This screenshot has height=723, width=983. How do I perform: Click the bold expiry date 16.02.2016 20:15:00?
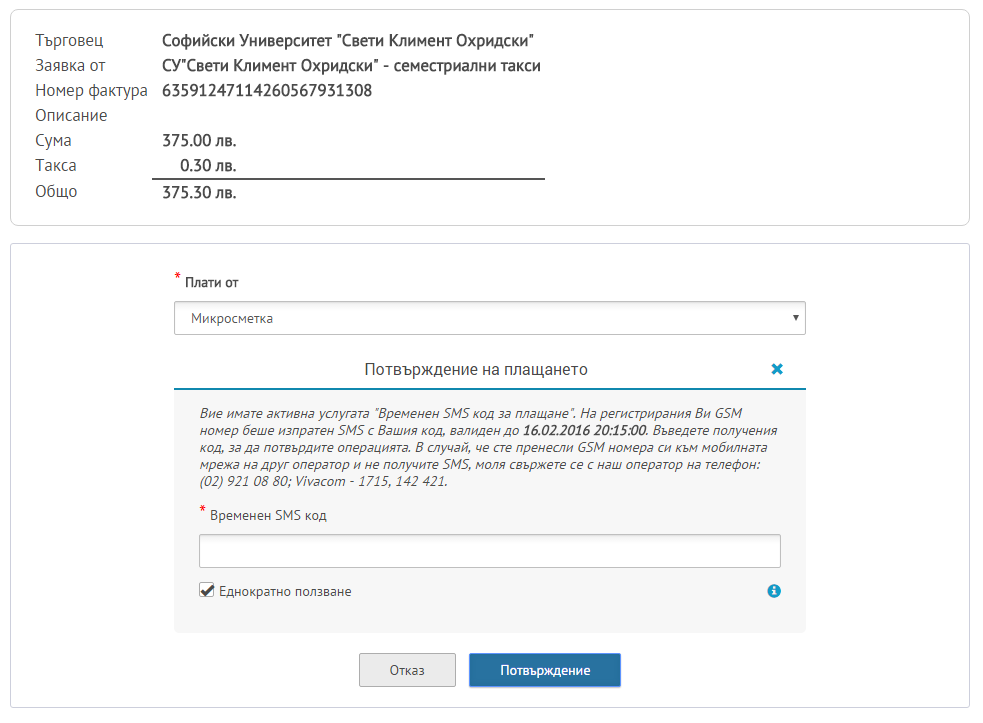585,431
